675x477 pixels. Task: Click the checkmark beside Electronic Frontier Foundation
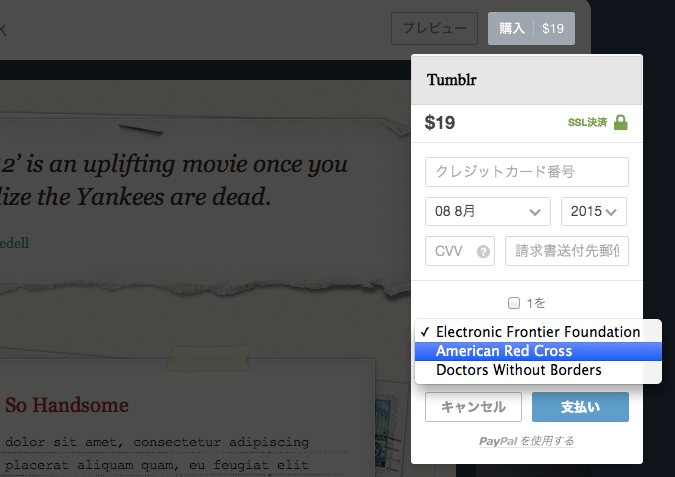[425, 331]
